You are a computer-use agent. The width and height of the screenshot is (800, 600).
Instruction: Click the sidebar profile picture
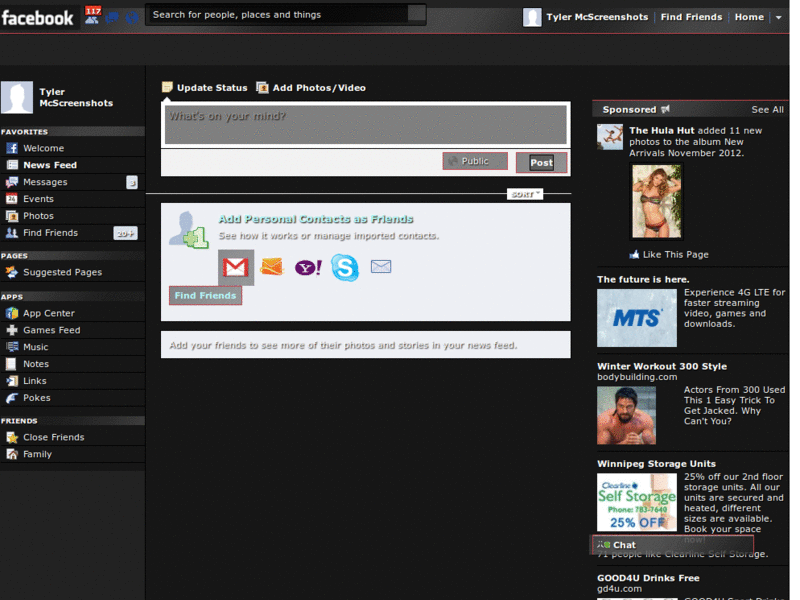pos(17,97)
